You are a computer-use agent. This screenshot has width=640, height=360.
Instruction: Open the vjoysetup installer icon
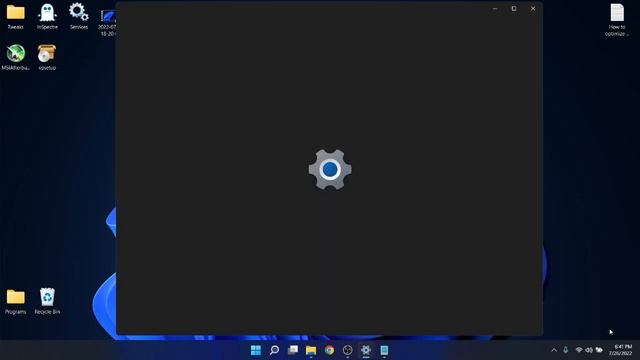(x=47, y=57)
